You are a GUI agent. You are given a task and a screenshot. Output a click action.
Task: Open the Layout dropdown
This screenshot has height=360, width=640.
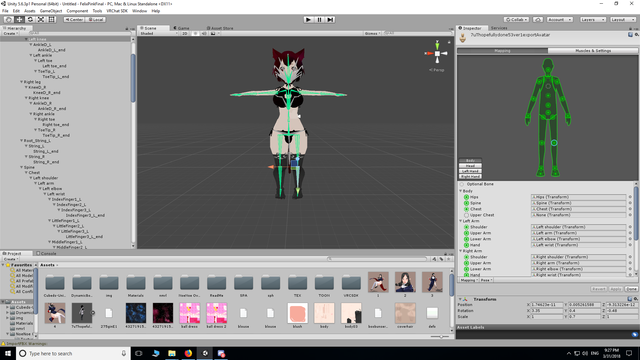(623, 20)
